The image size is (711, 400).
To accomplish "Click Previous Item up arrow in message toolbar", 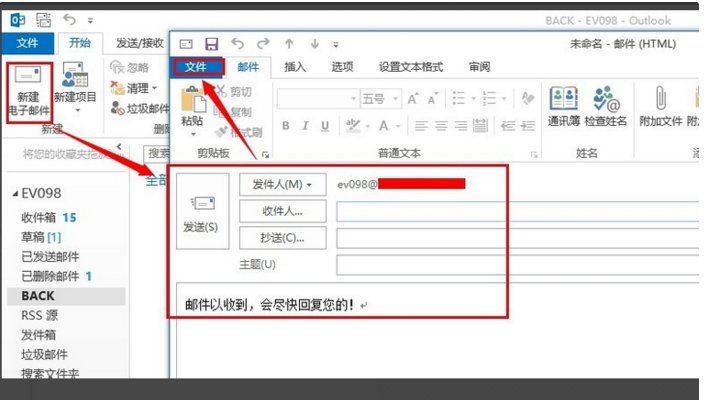I will (x=289, y=44).
